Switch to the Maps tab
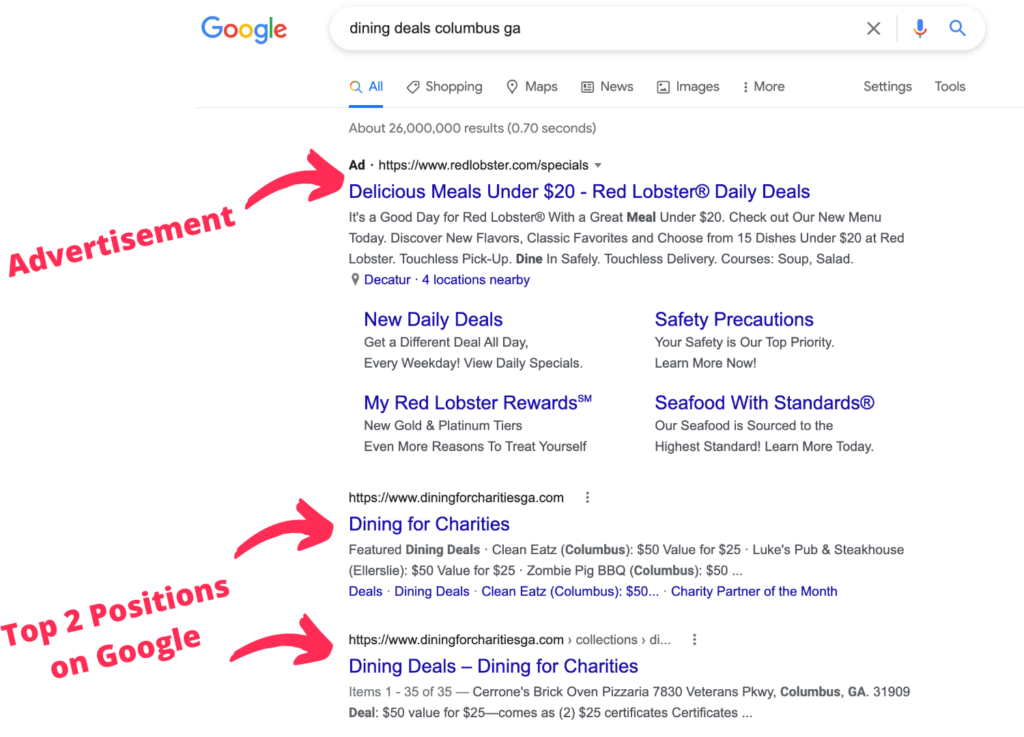The height and width of the screenshot is (737, 1024). (532, 87)
